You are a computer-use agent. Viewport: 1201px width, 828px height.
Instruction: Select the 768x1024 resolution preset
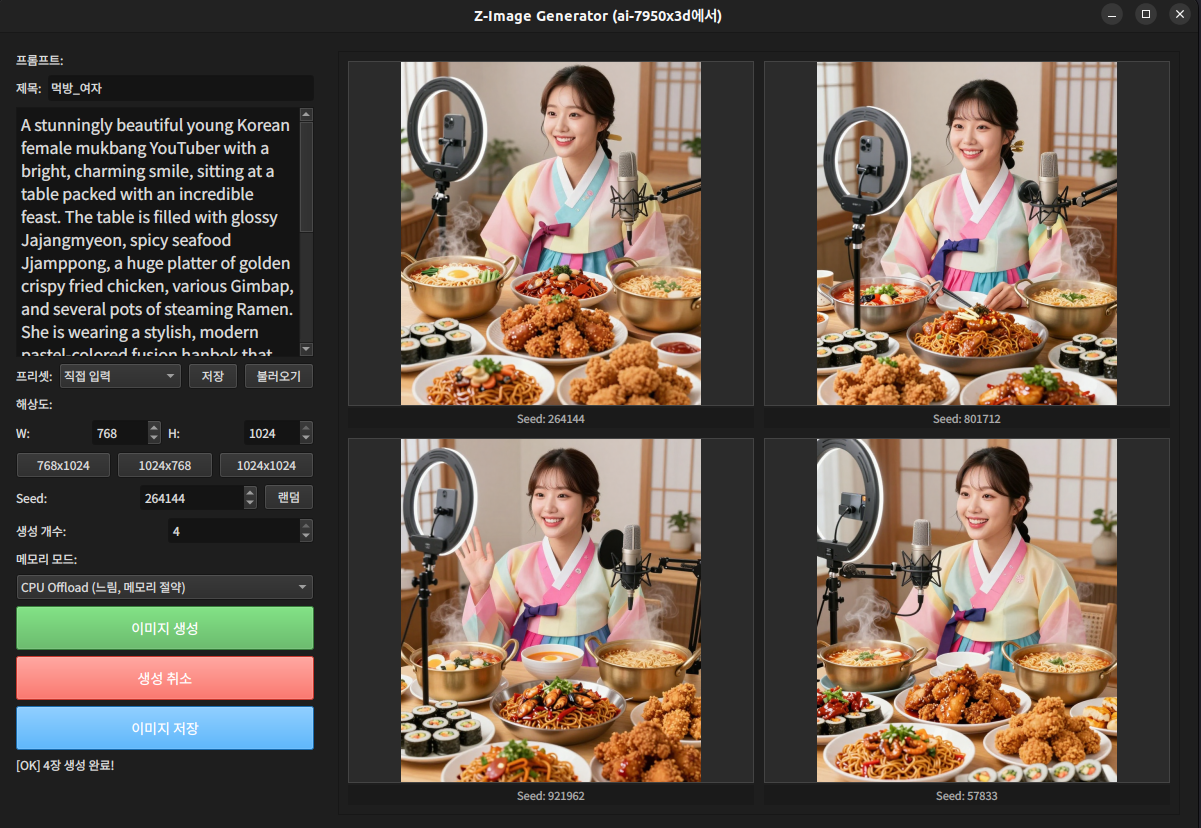(63, 465)
